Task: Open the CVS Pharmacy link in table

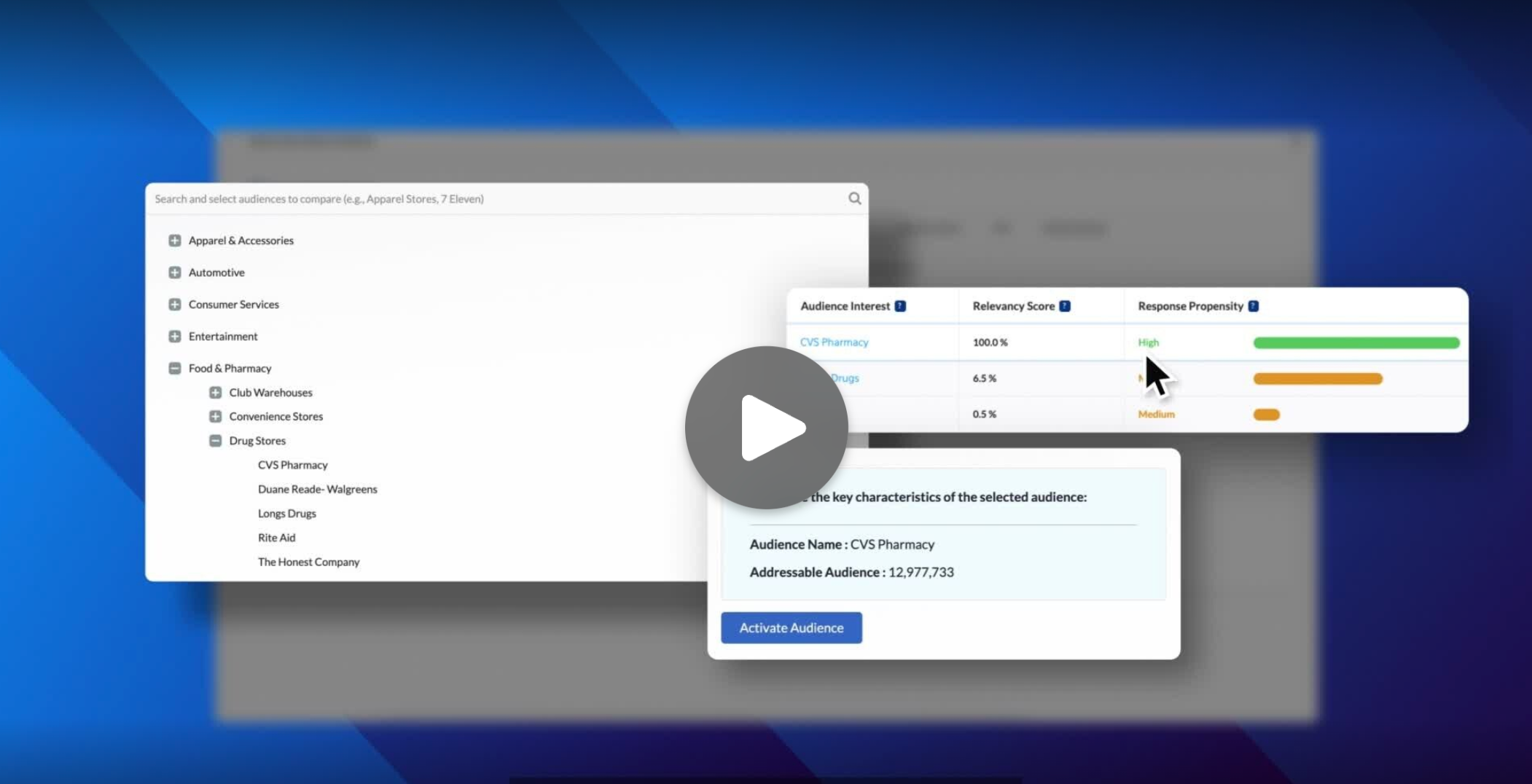Action: [834, 342]
